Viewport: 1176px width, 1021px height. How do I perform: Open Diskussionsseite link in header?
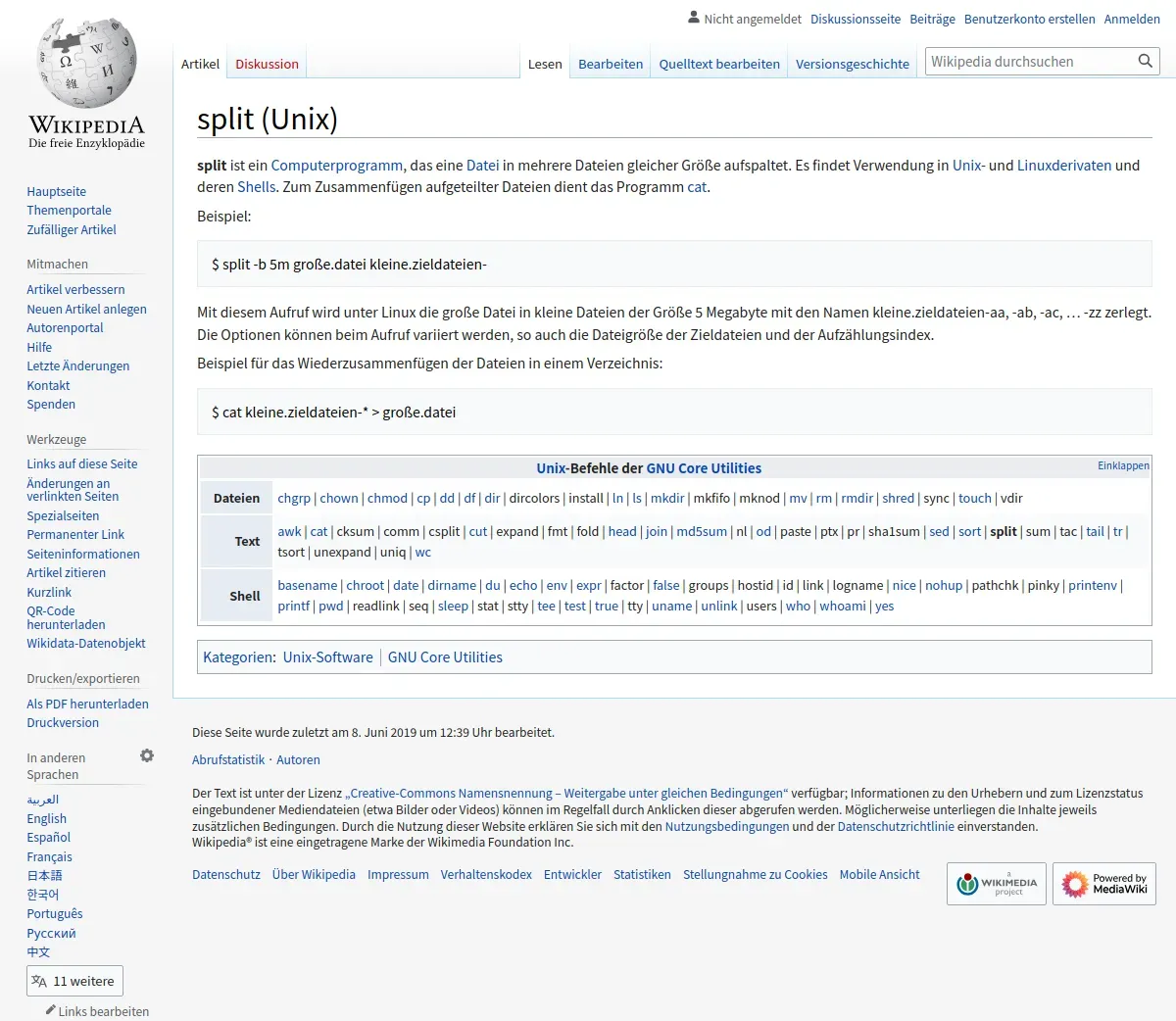856,19
